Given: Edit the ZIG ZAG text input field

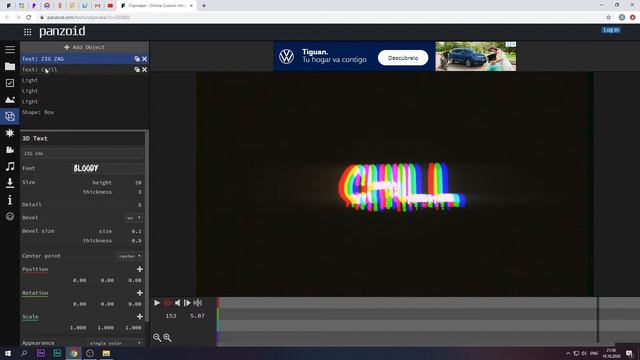Looking at the screenshot, I should coord(83,153).
